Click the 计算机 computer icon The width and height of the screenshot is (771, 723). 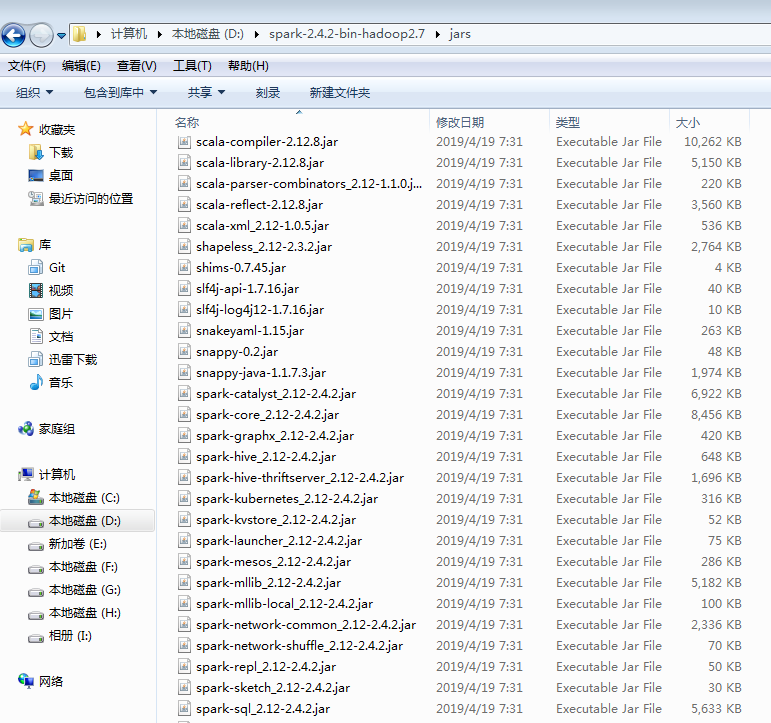pyautogui.click(x=26, y=475)
